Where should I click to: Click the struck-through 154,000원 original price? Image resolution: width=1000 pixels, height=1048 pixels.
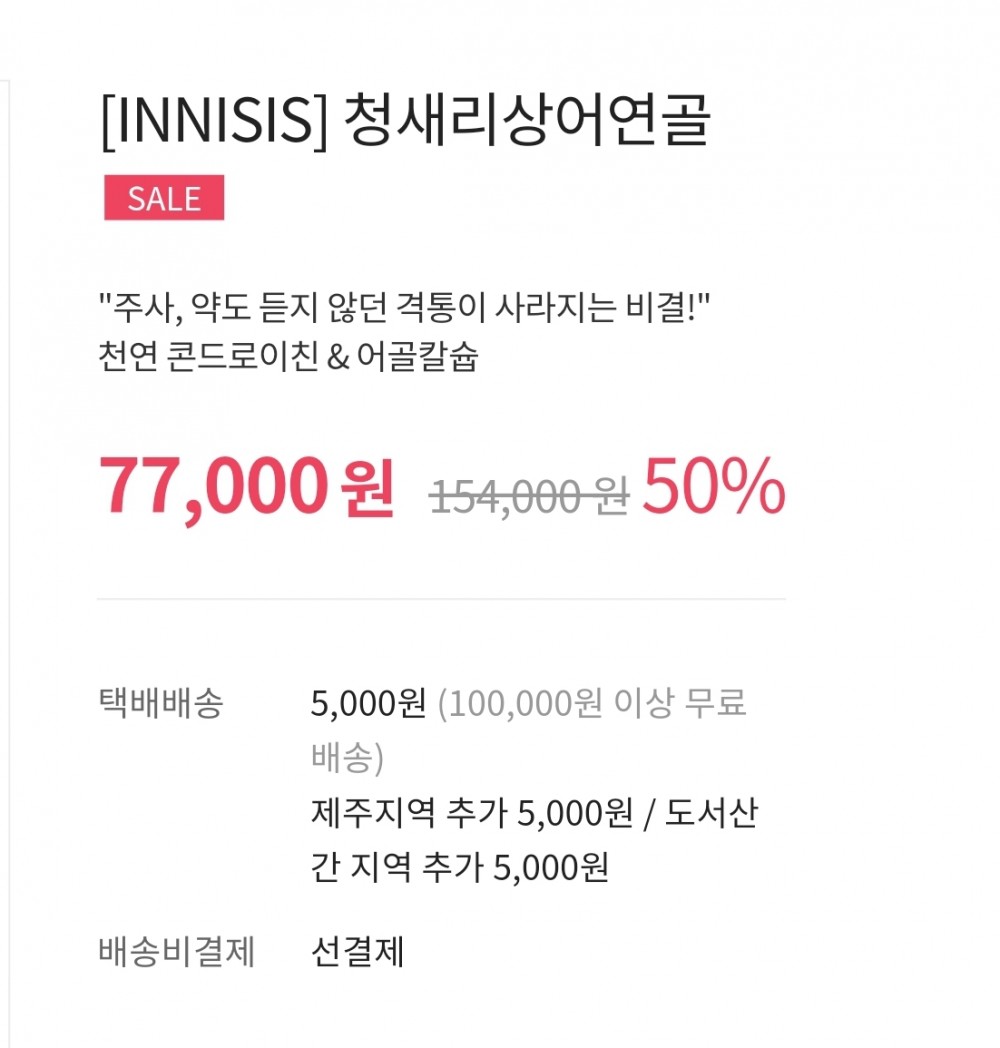[529, 497]
